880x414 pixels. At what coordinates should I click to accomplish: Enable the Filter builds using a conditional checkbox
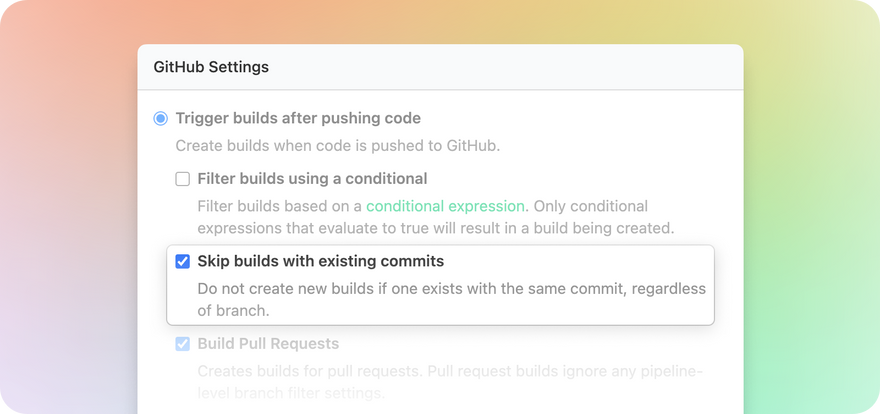coord(182,180)
